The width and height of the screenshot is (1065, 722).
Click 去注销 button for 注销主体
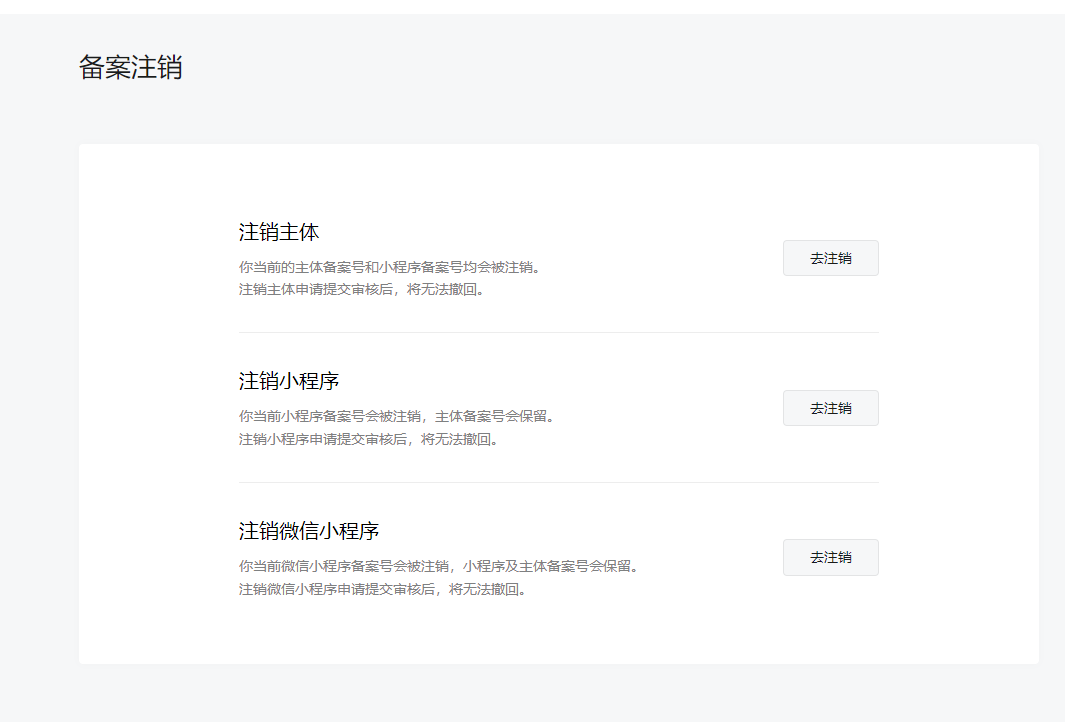pos(830,258)
